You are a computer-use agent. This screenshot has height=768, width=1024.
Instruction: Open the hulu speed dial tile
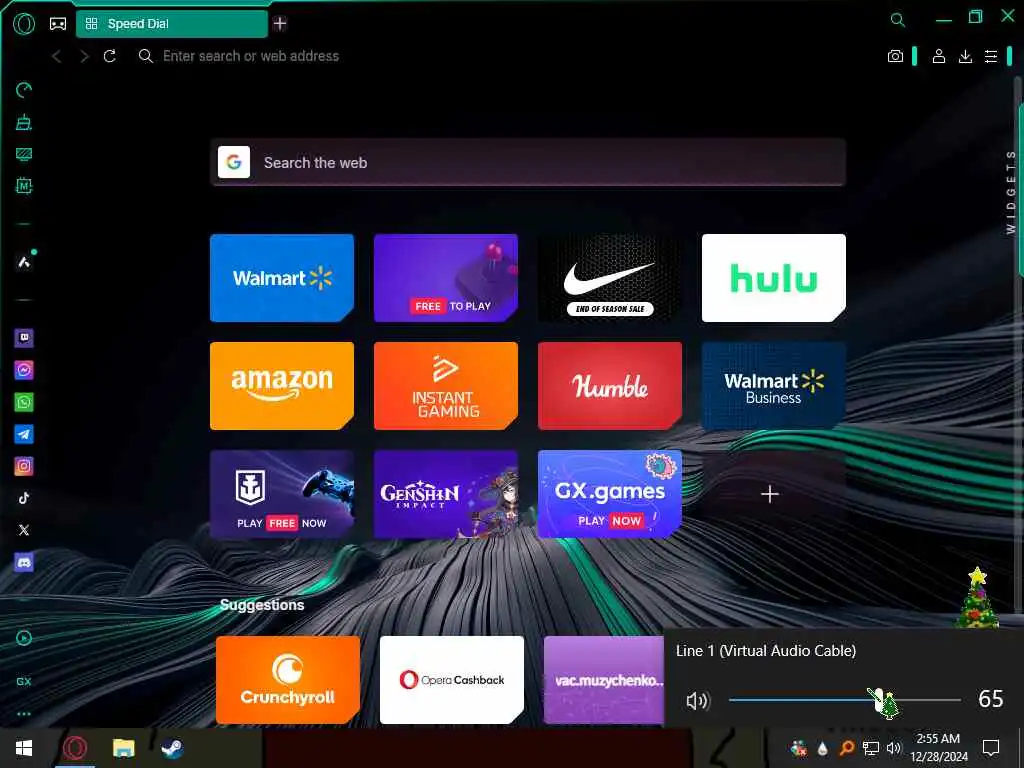[x=774, y=278]
